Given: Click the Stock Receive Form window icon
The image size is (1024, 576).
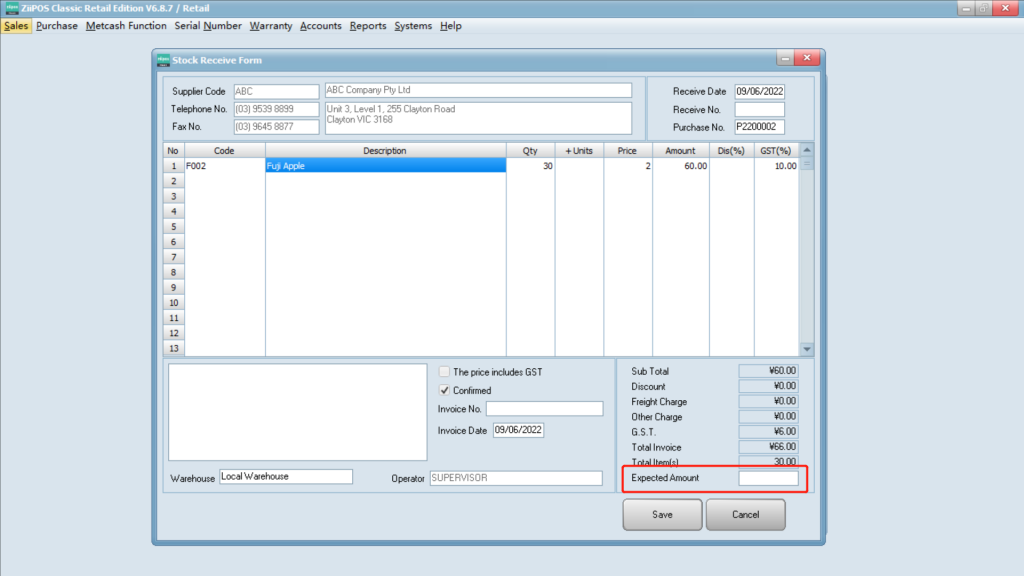Looking at the screenshot, I should (x=164, y=60).
